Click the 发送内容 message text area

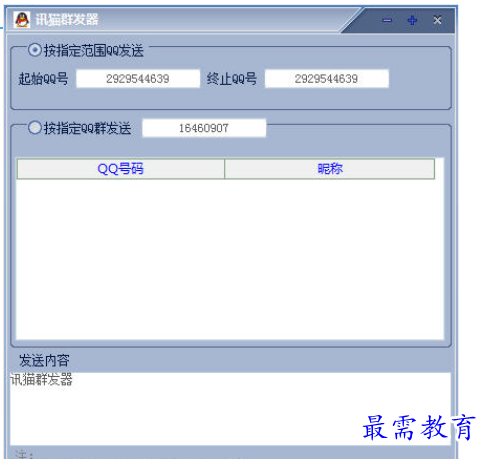pos(230,409)
